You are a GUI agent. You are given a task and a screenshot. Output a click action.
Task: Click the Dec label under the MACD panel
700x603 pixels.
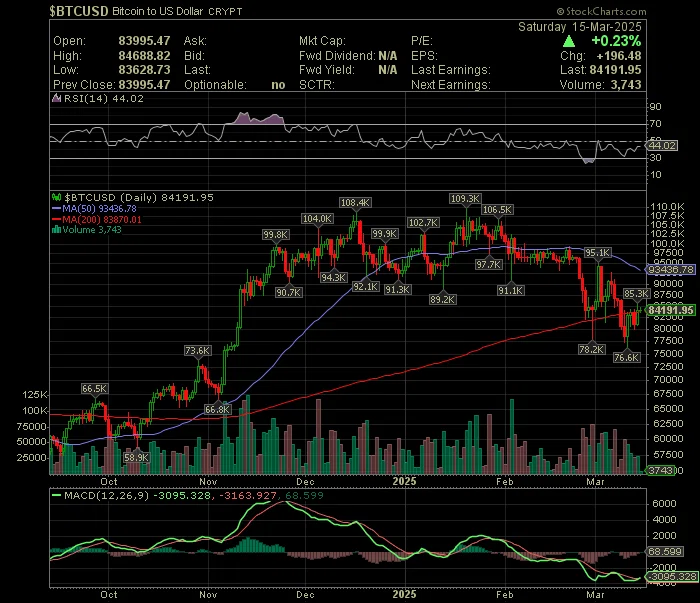[305, 595]
